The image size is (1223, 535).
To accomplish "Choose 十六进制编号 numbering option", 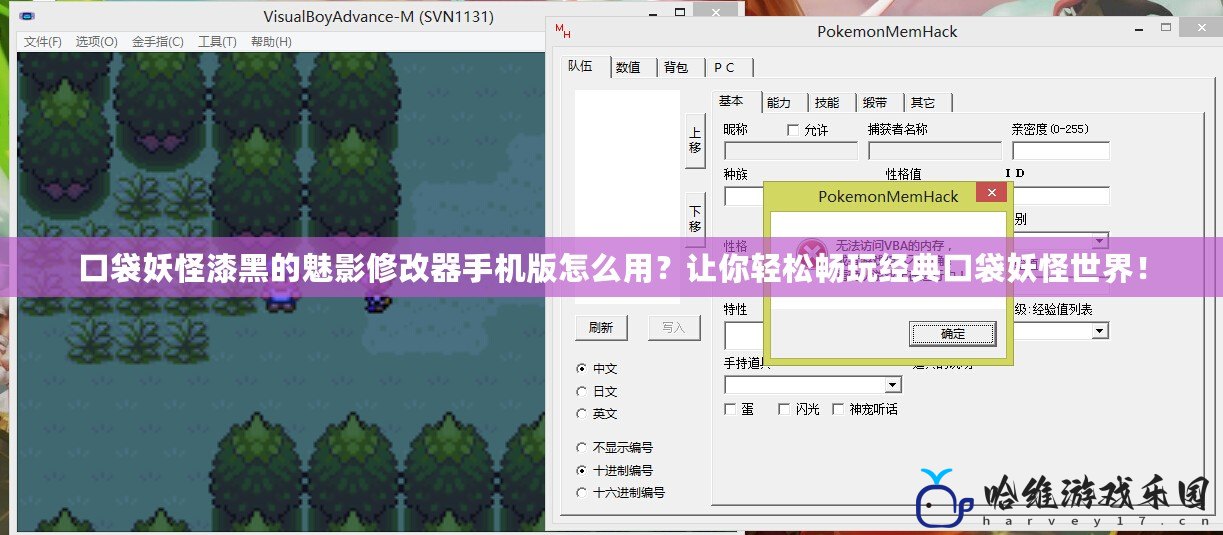I will point(621,492).
